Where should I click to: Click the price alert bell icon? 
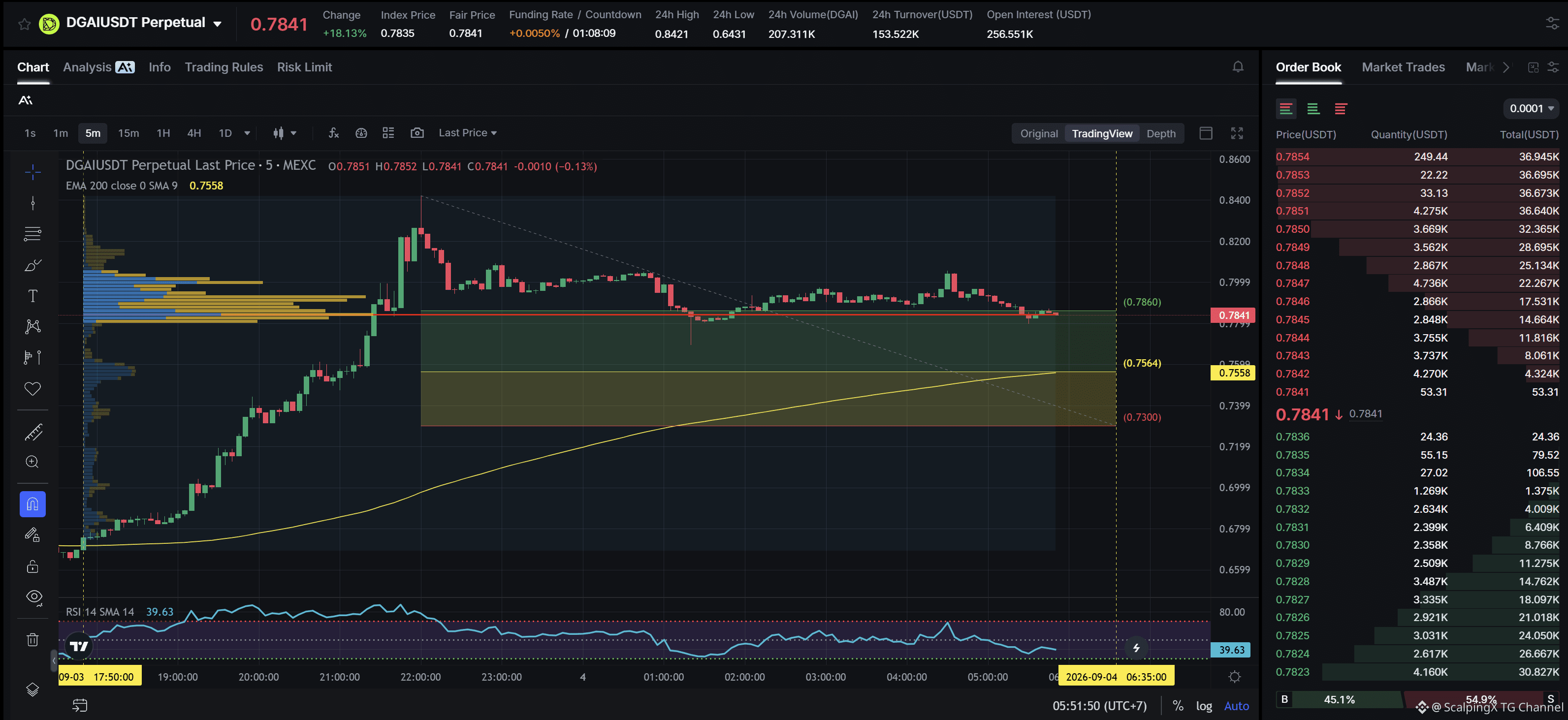click(x=1238, y=67)
